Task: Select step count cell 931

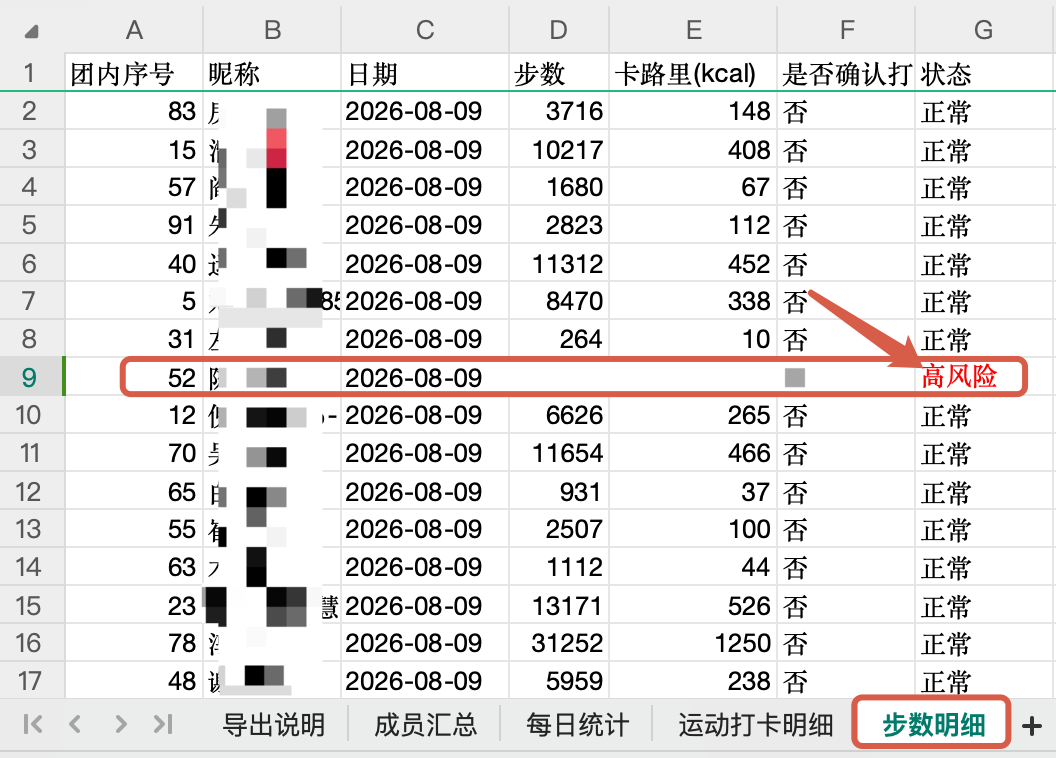Action: point(558,491)
